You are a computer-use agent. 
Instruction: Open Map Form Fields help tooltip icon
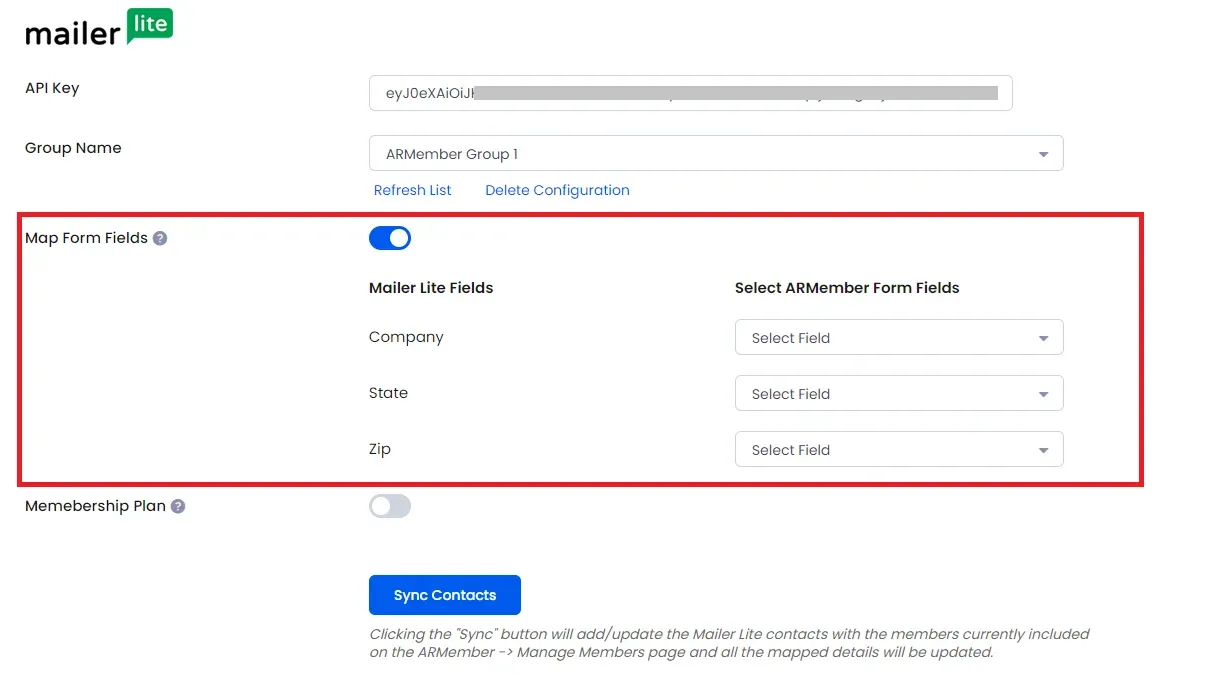point(160,239)
